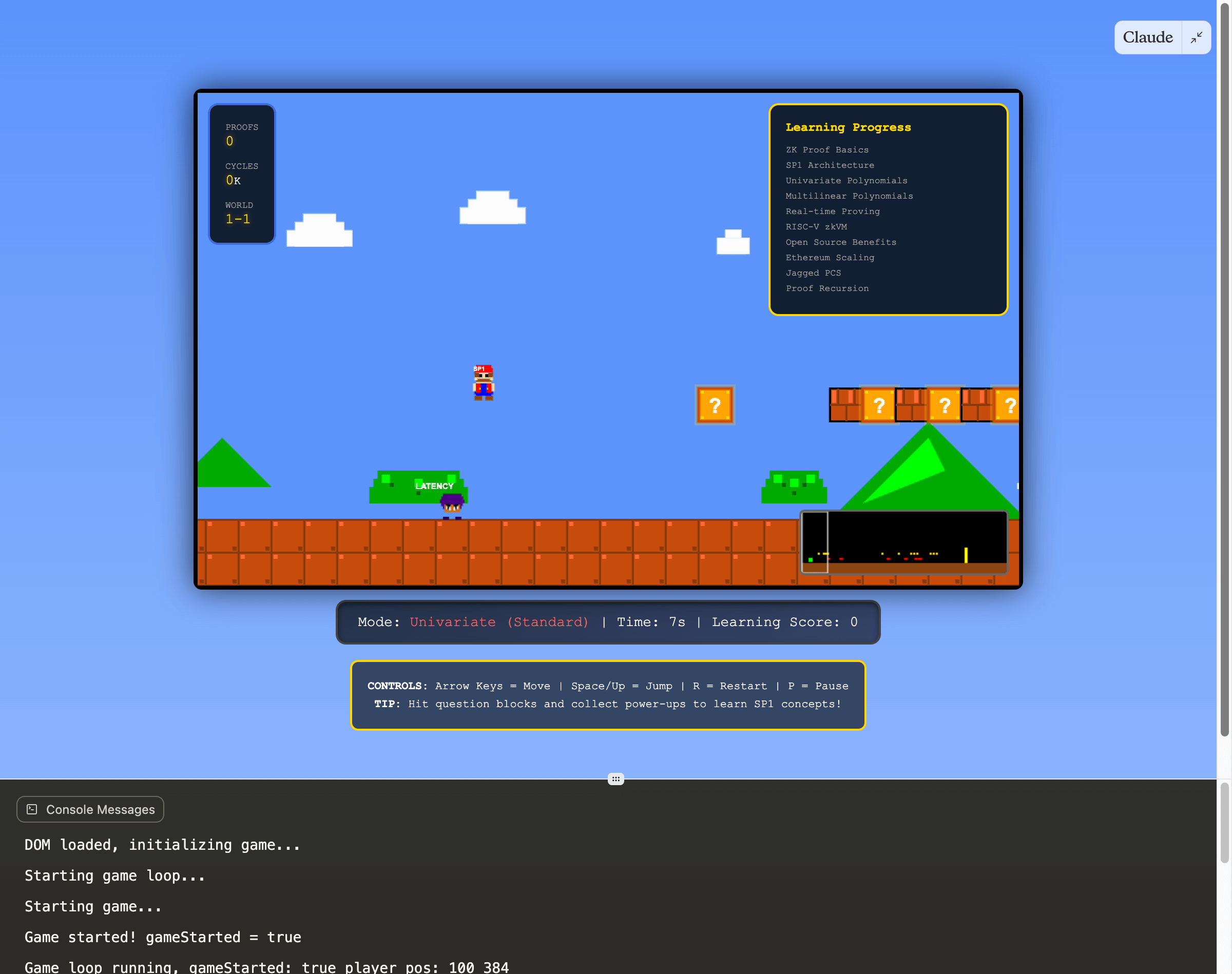Click the SP1 Mario player character
This screenshot has height=974, width=1232.
[x=483, y=383]
